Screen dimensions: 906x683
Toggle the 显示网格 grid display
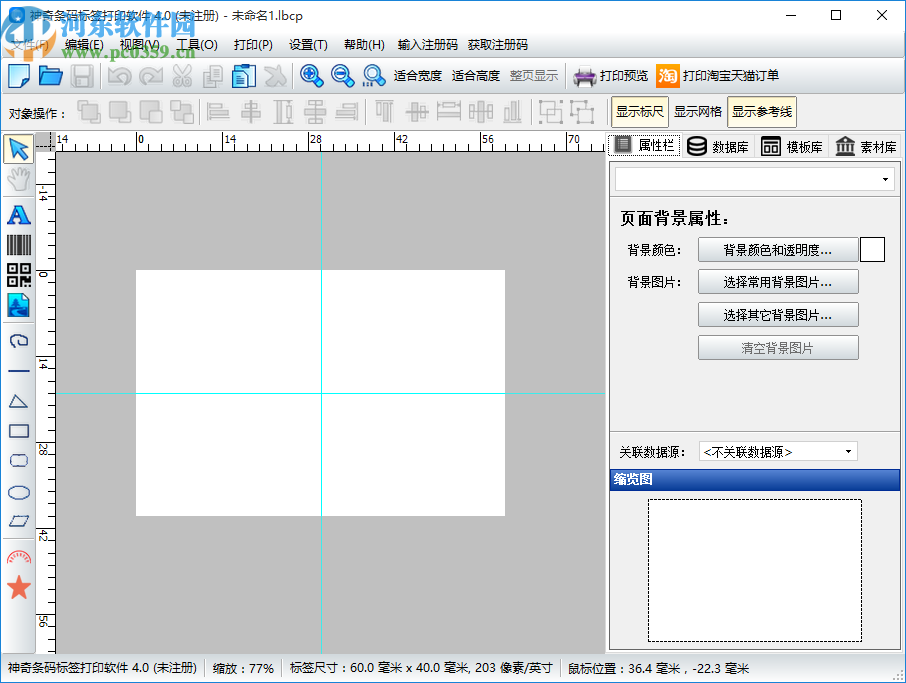[x=697, y=112]
